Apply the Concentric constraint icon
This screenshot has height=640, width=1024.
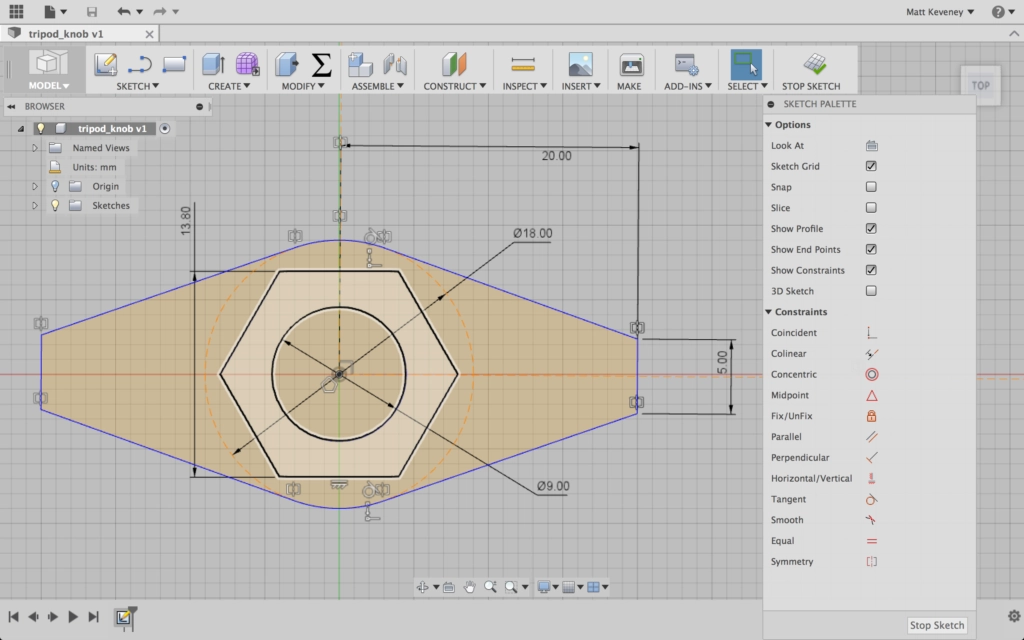(x=871, y=375)
